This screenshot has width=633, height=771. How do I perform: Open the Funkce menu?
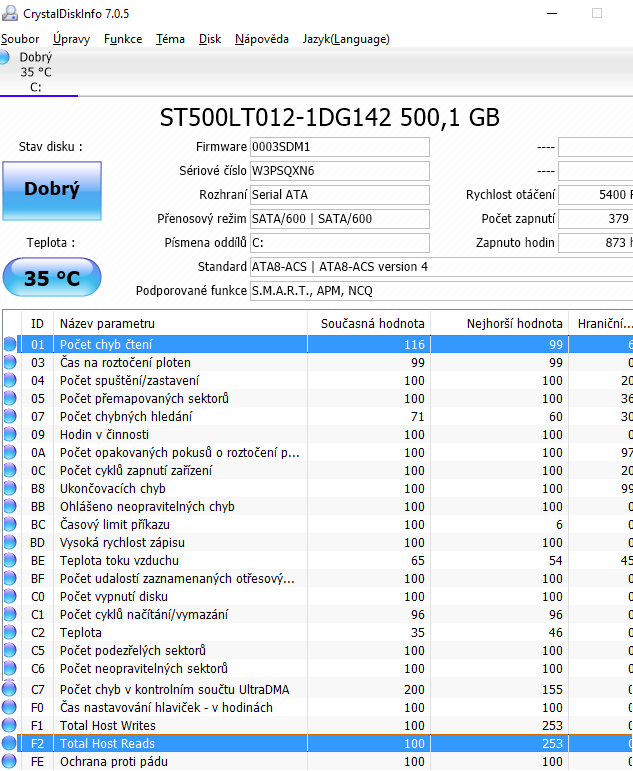coord(123,39)
